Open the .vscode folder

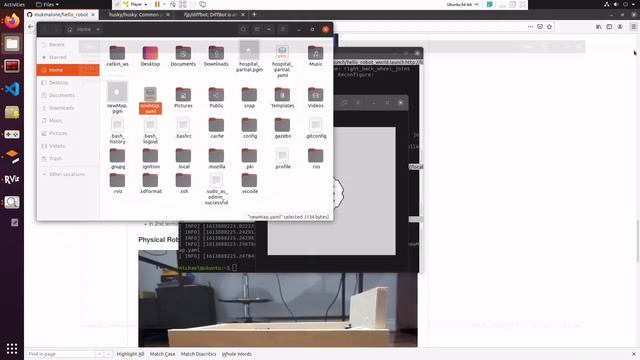coord(249,183)
